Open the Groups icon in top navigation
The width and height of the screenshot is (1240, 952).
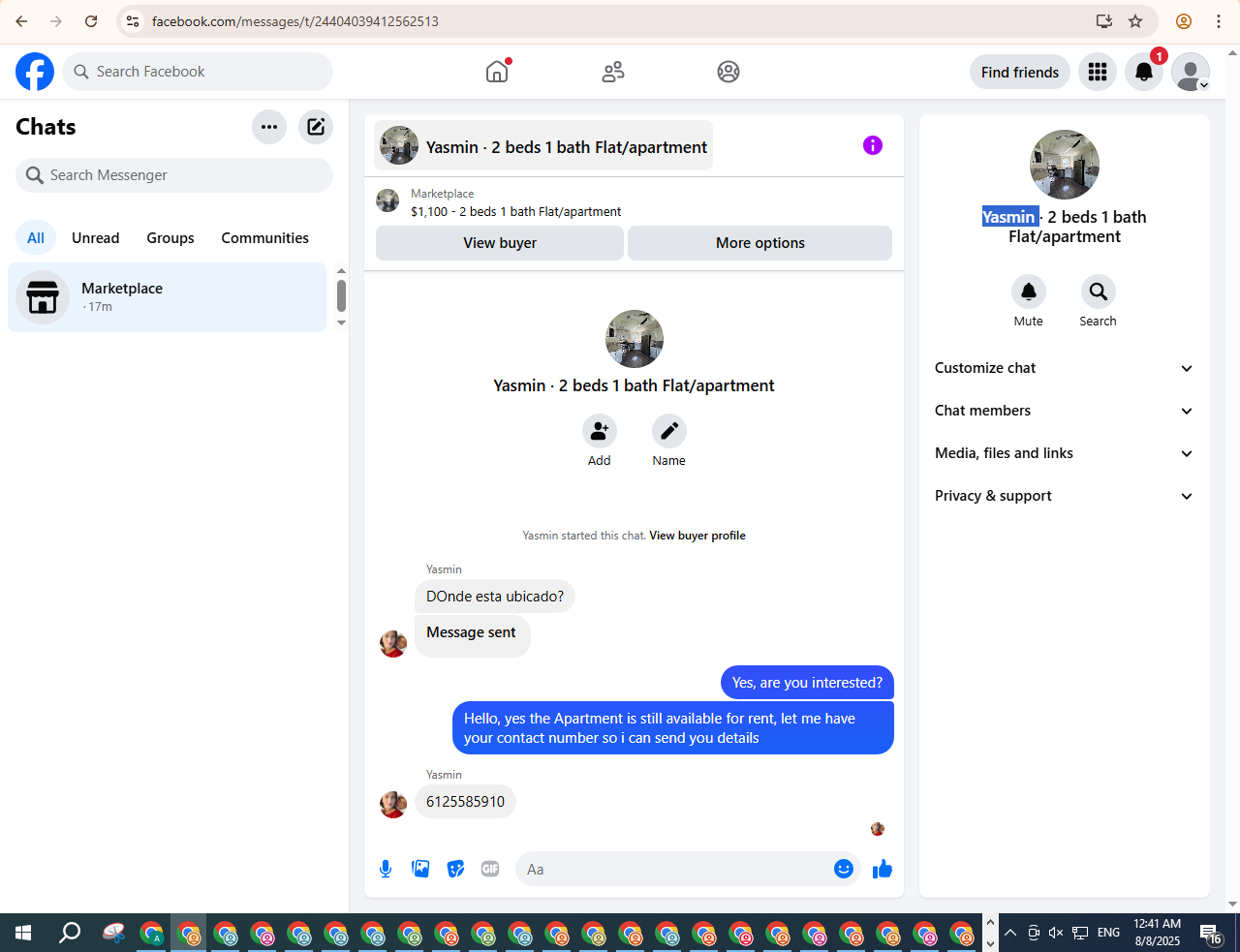pos(728,72)
